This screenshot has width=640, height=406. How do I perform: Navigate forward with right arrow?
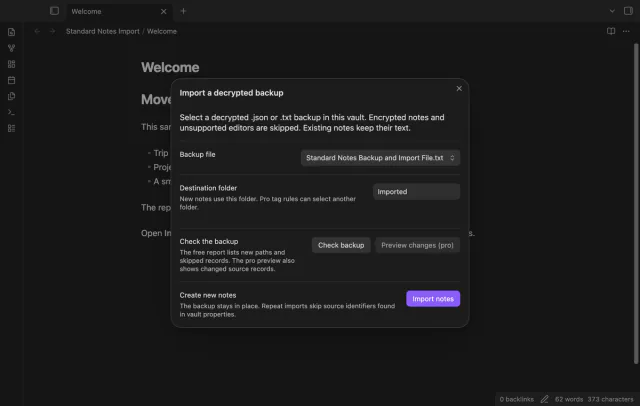click(x=52, y=31)
